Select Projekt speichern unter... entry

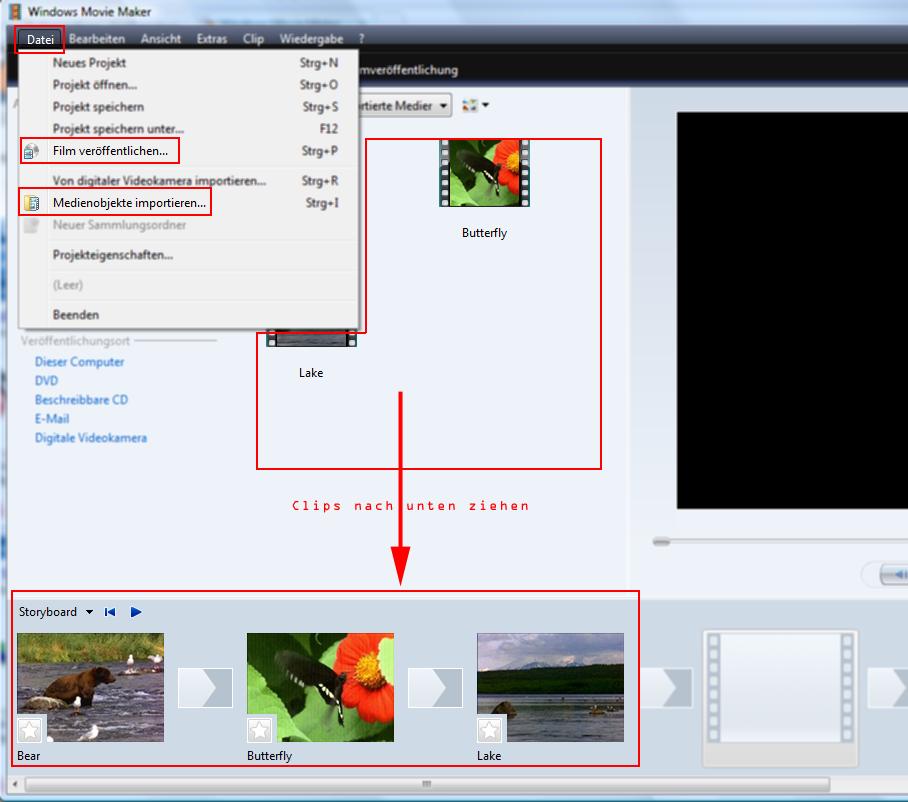tap(189, 129)
